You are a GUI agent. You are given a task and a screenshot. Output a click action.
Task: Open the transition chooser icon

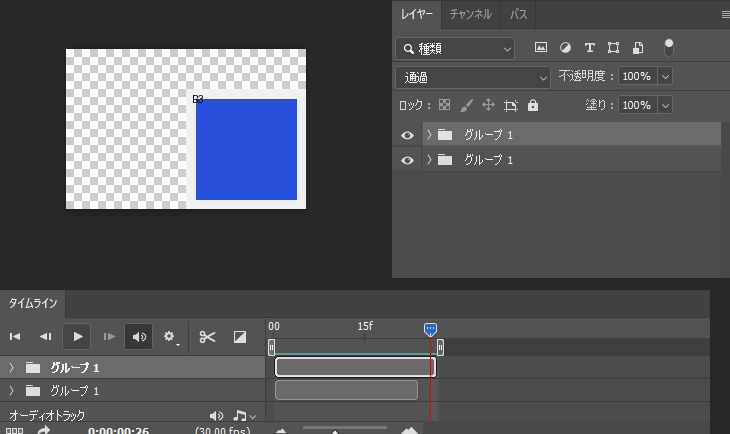(240, 337)
